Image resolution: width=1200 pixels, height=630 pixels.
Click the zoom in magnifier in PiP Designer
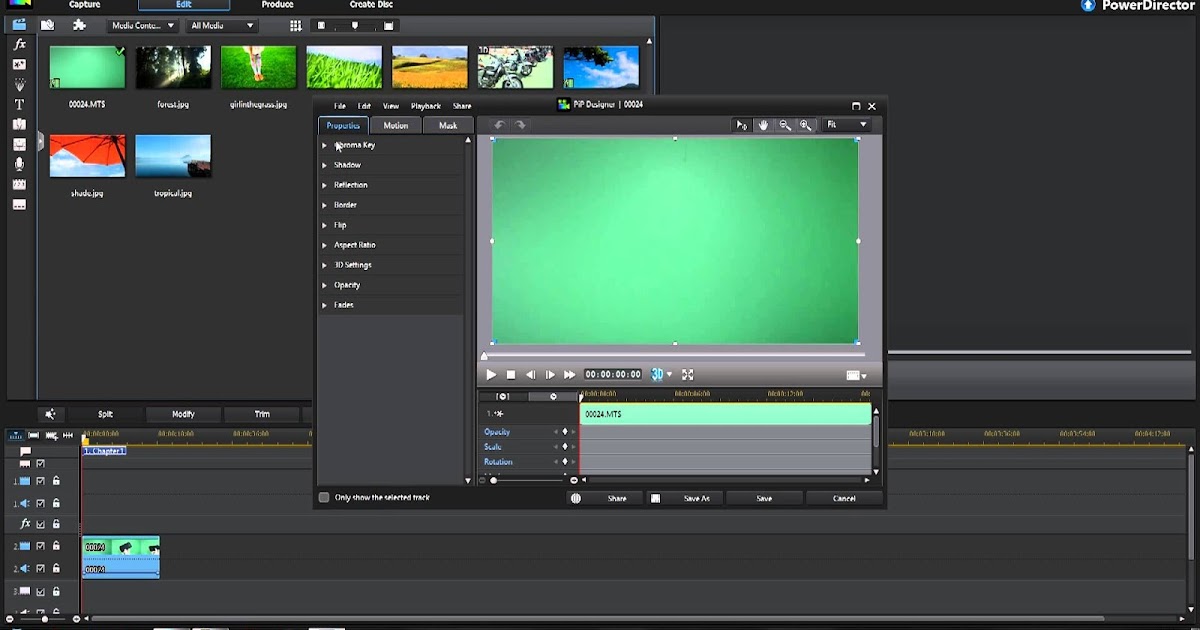pos(806,125)
